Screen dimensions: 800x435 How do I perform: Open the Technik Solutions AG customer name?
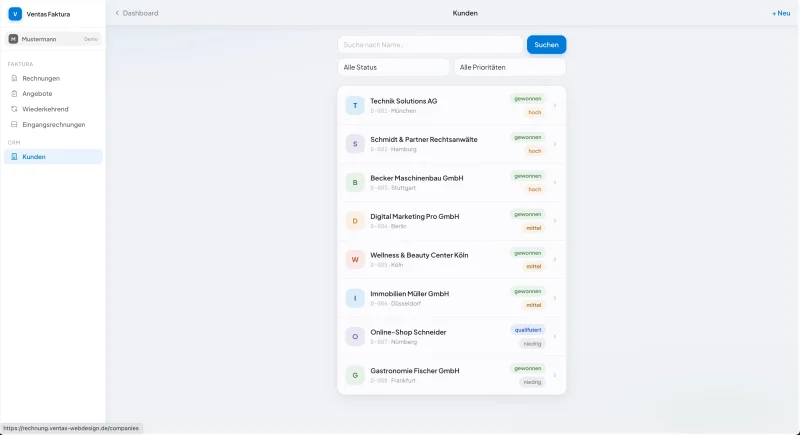(404, 101)
